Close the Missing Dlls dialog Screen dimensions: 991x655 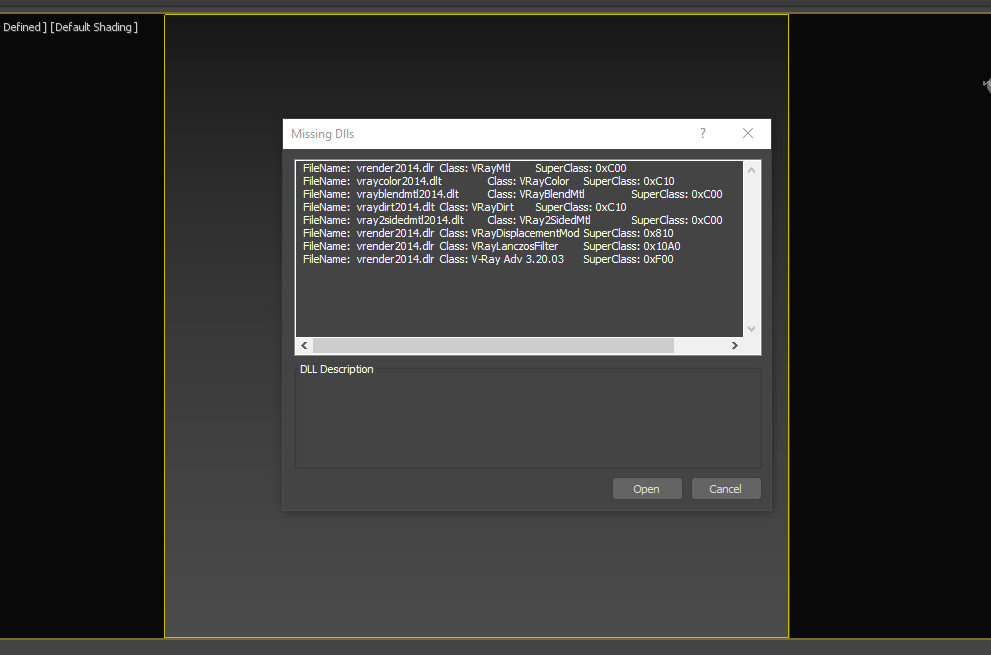pyautogui.click(x=748, y=133)
